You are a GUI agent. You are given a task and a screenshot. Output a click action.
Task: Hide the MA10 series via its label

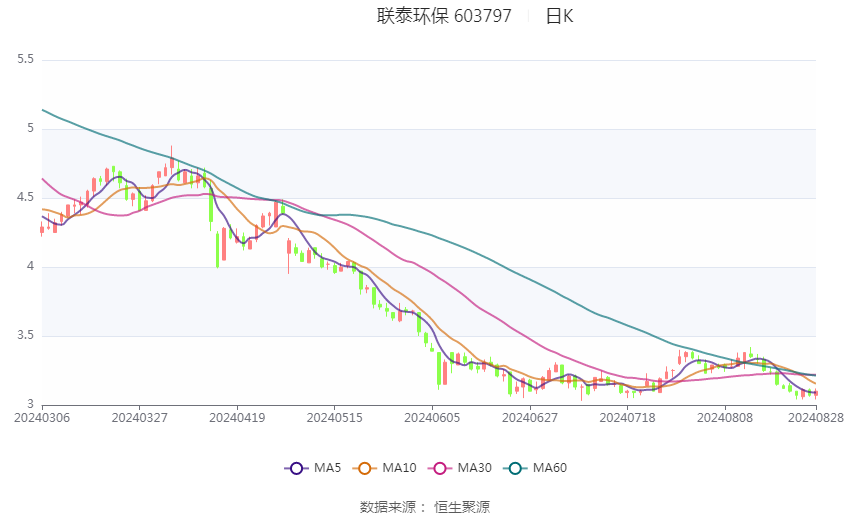point(399,468)
